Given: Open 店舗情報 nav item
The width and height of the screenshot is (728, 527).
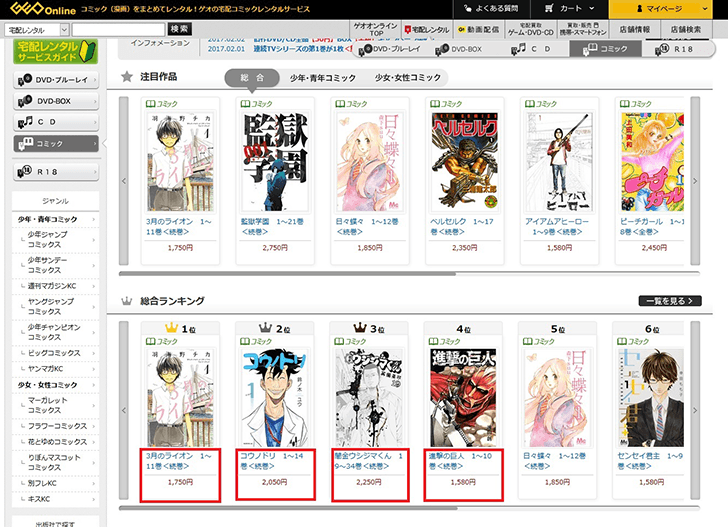Looking at the screenshot, I should pos(634,29).
